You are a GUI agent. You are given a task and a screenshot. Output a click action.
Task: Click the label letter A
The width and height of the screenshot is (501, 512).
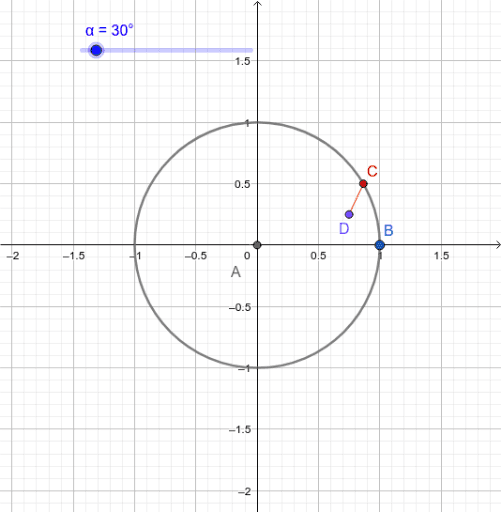click(236, 272)
